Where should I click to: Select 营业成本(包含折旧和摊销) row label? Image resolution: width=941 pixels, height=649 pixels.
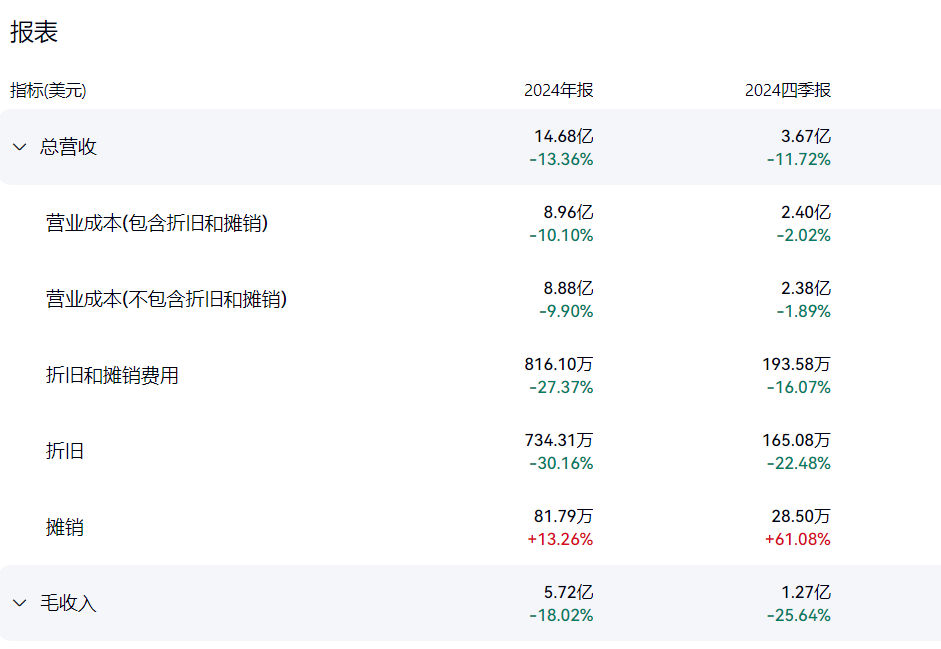(157, 223)
